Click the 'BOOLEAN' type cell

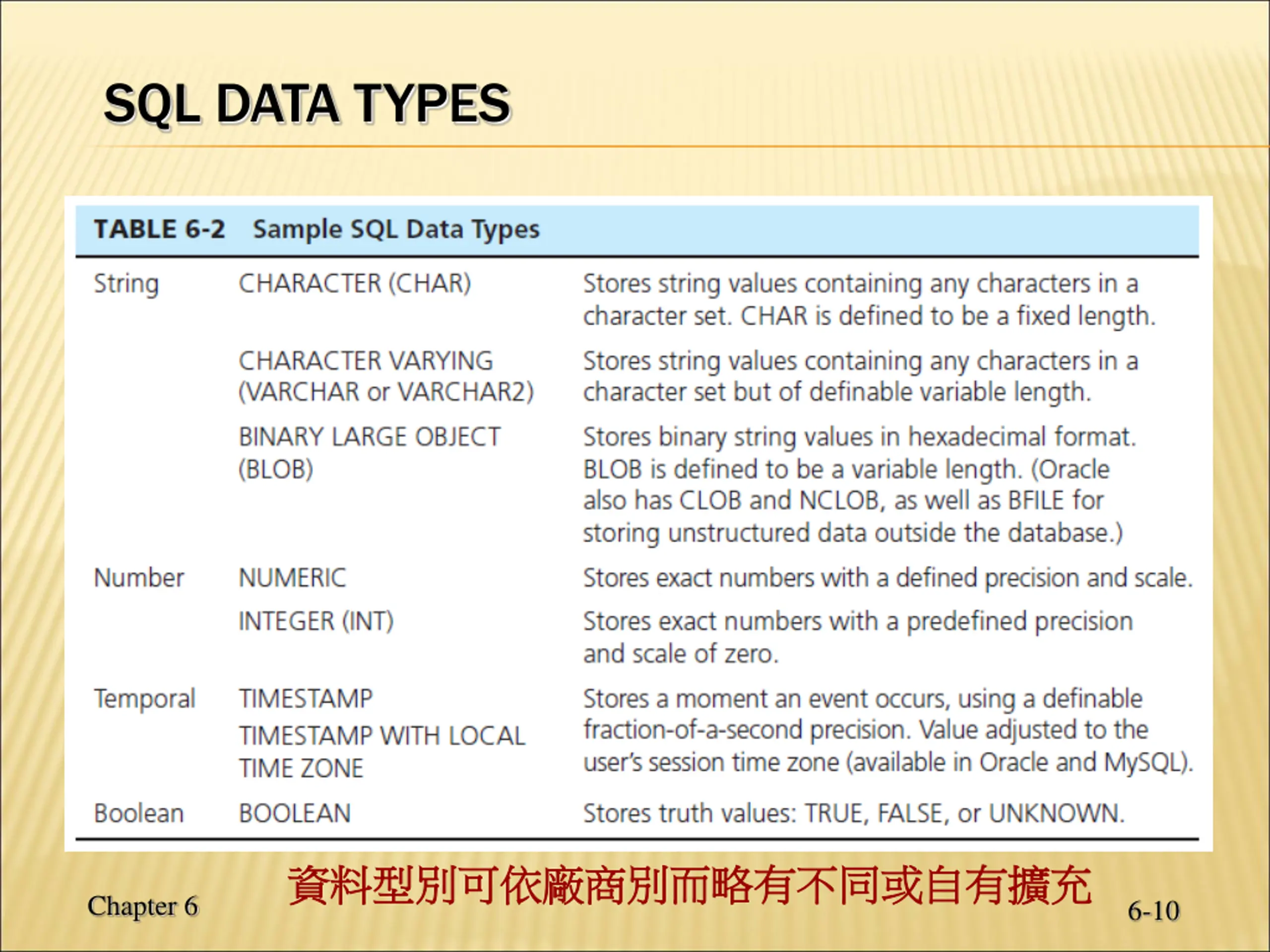coord(295,814)
